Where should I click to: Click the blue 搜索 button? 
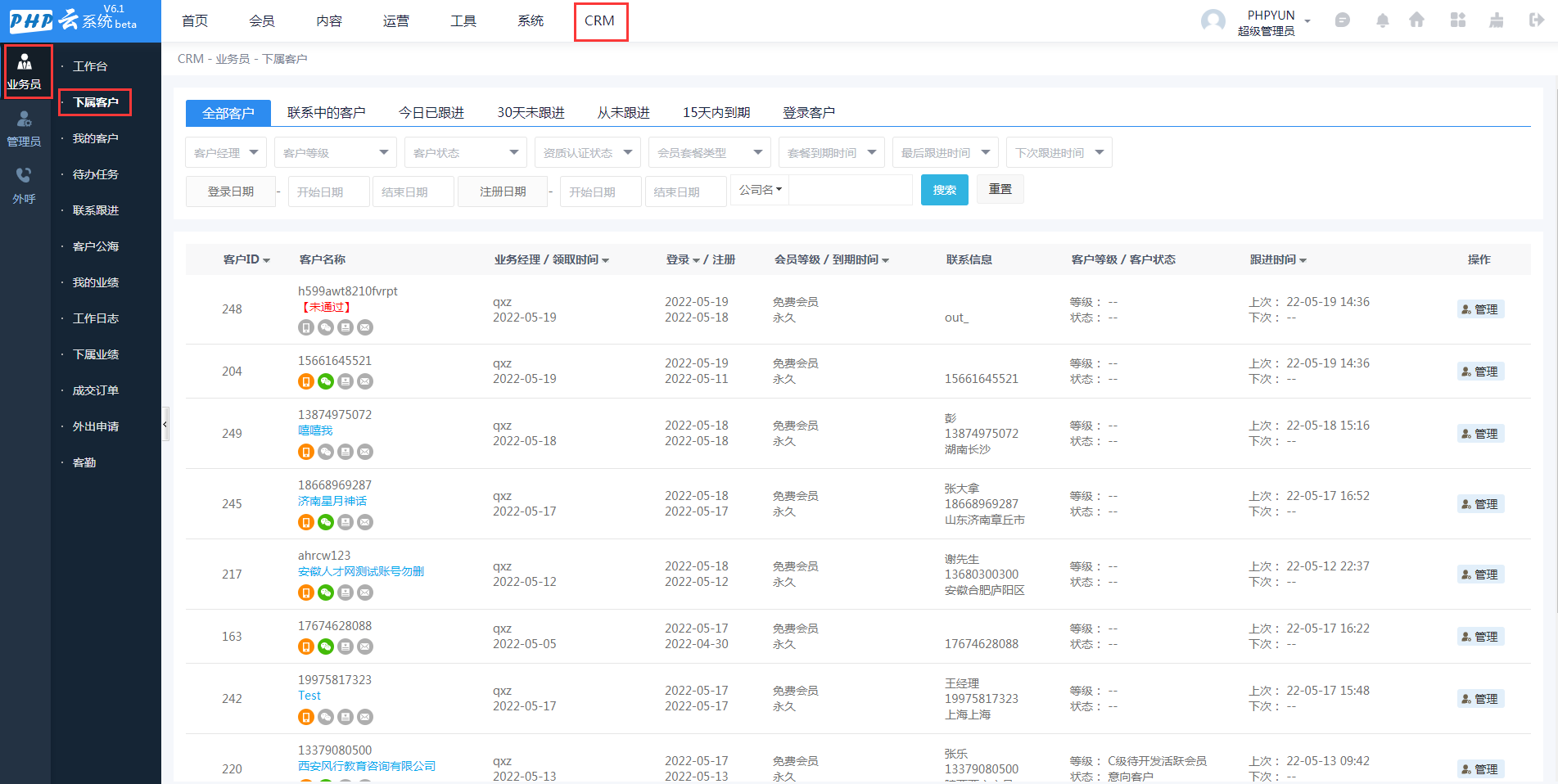coord(945,190)
